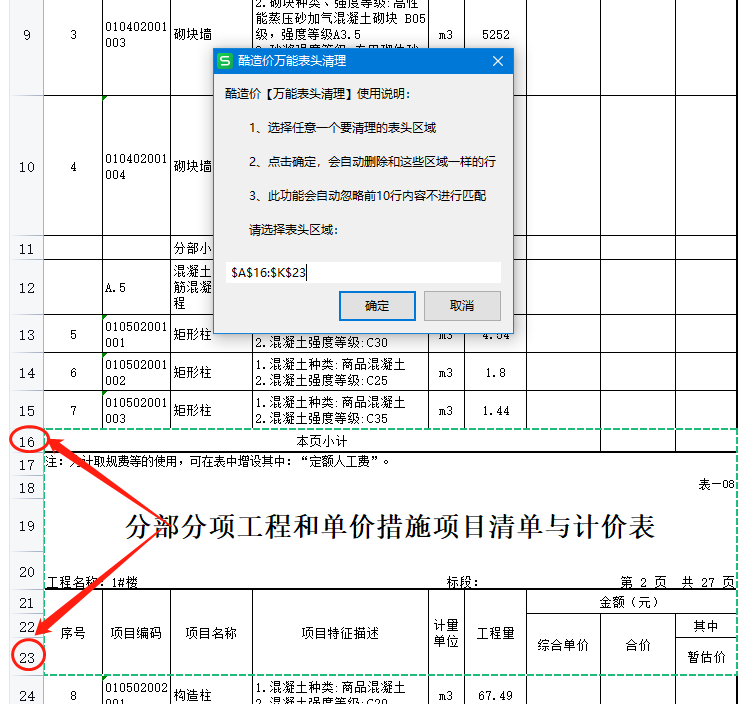Screen dimensions: 746x704
Task: Click the large title 分部分项工程和单价措施项目清单与计价表
Action: [391, 526]
